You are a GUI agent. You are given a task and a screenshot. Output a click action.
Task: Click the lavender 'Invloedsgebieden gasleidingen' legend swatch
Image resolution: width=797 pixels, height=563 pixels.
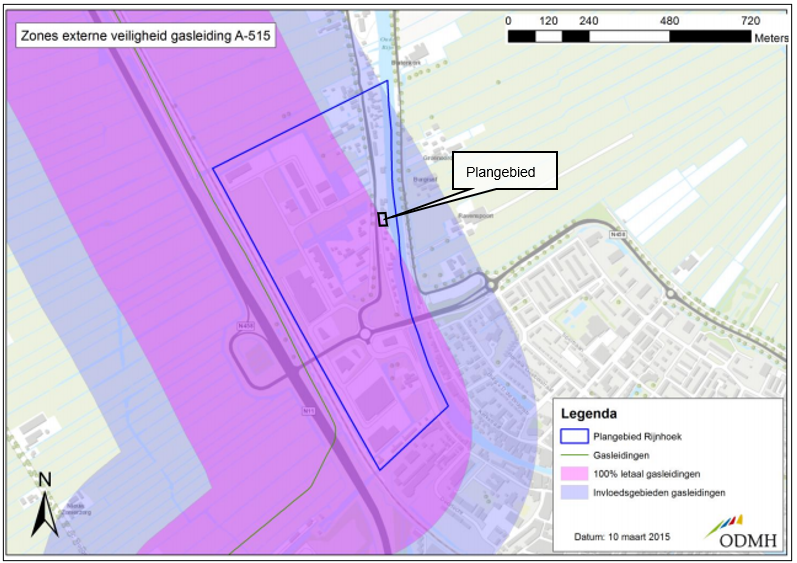tap(574, 492)
